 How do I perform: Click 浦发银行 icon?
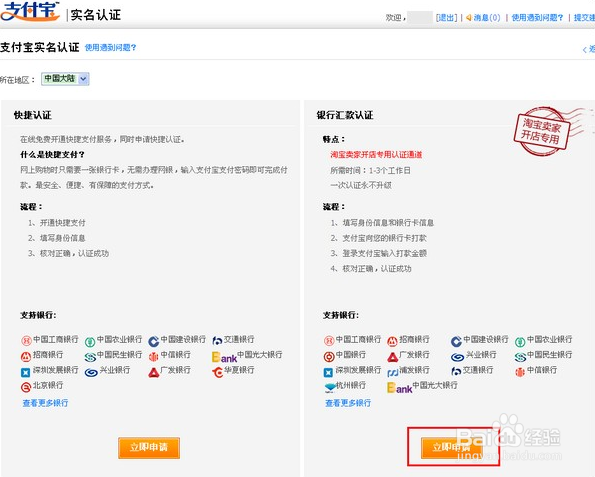[393, 373]
